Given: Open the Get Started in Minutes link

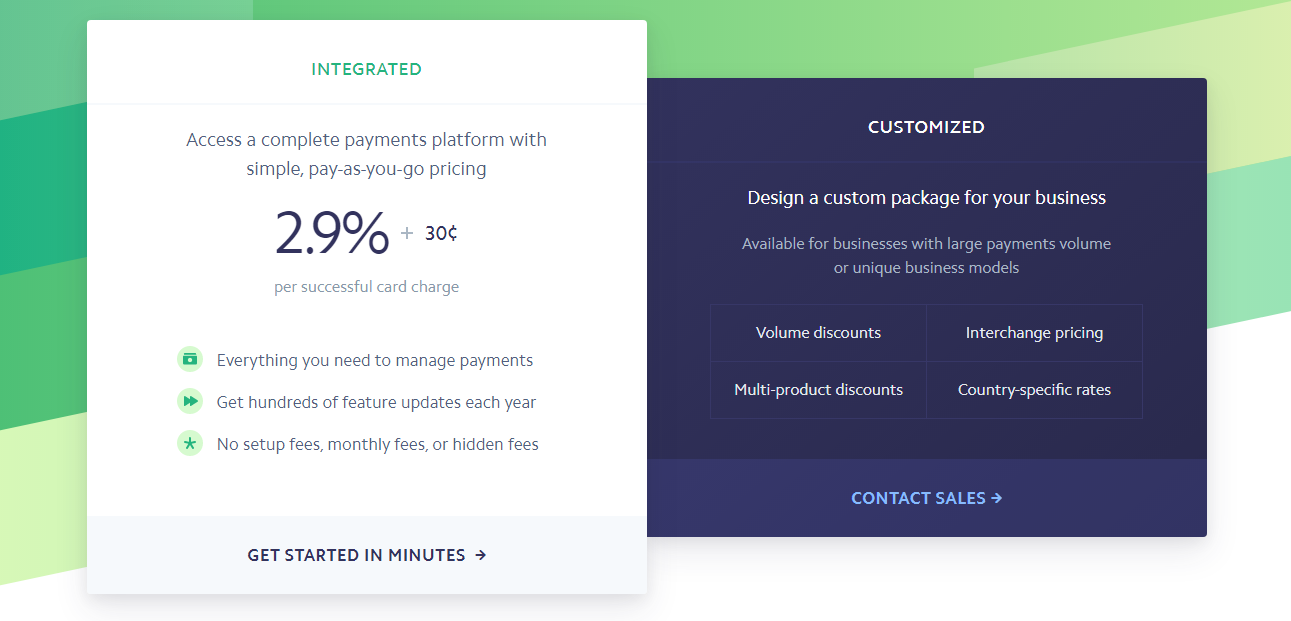Looking at the screenshot, I should pyautogui.click(x=357, y=555).
